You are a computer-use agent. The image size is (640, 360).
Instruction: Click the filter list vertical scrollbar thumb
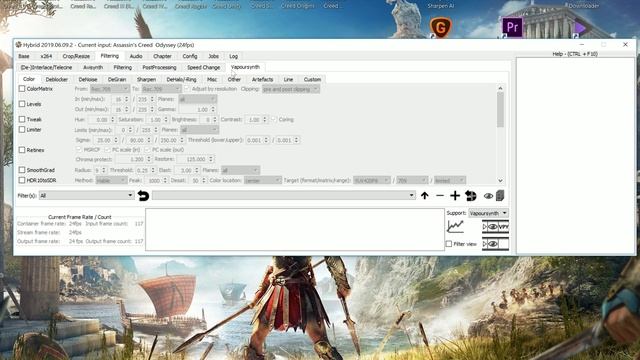500,109
